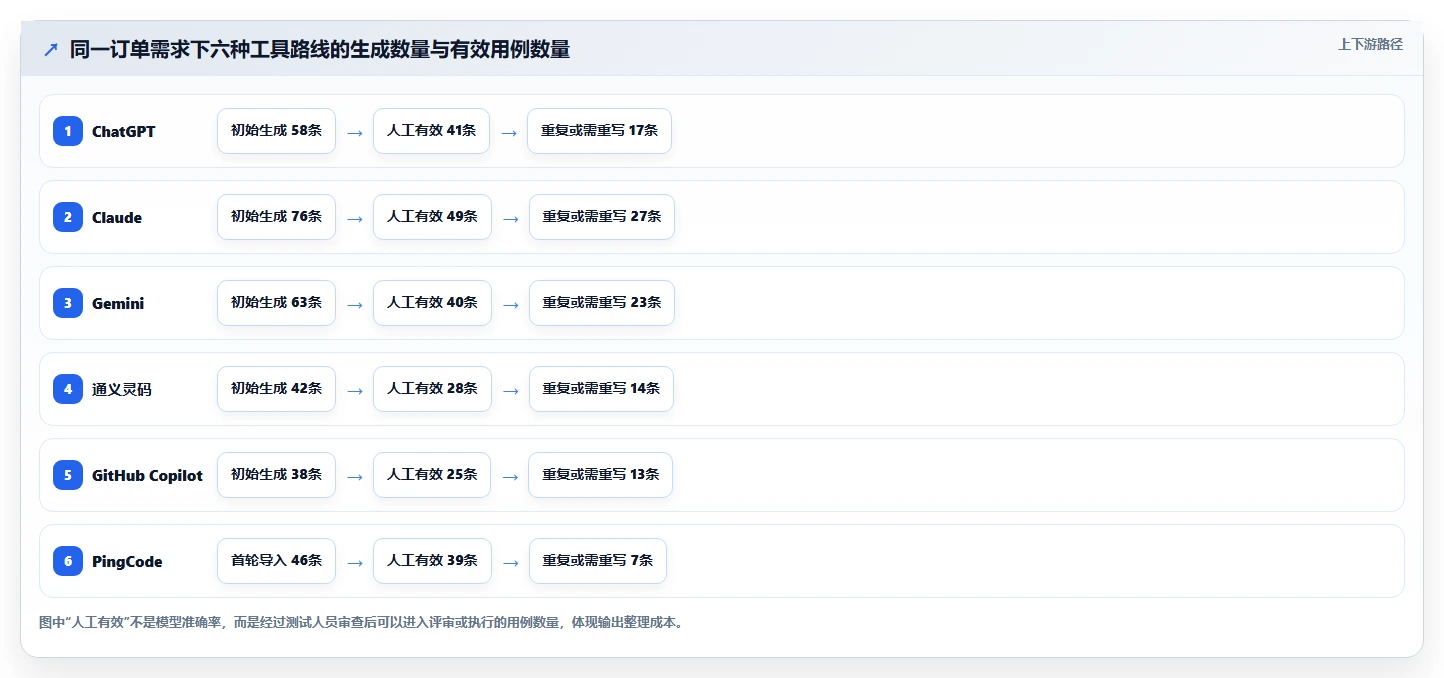Click the 初始生成 63条 box
Screen dimensions: 1444x678
[276, 303]
